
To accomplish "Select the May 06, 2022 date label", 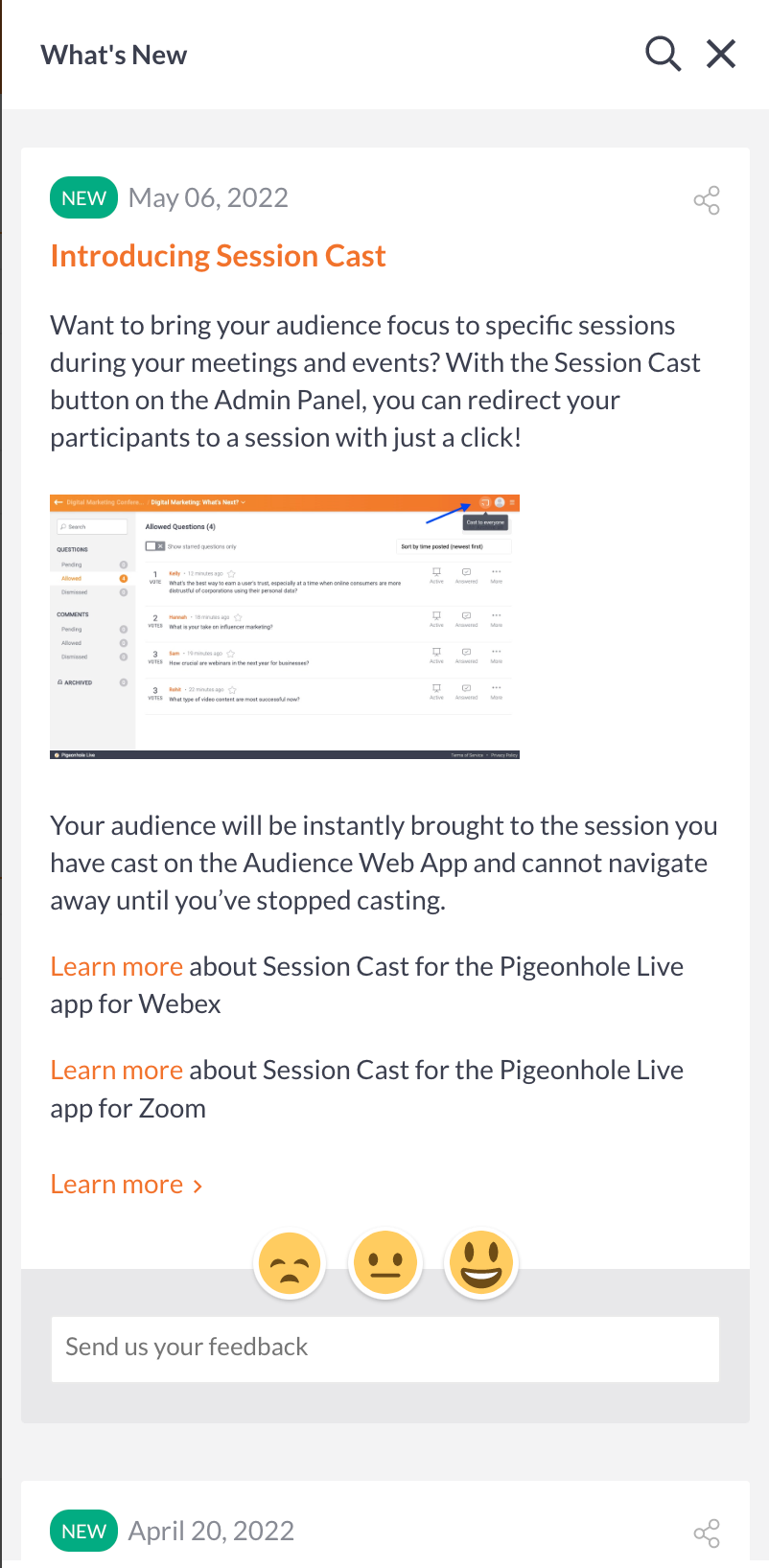I will pos(208,197).
